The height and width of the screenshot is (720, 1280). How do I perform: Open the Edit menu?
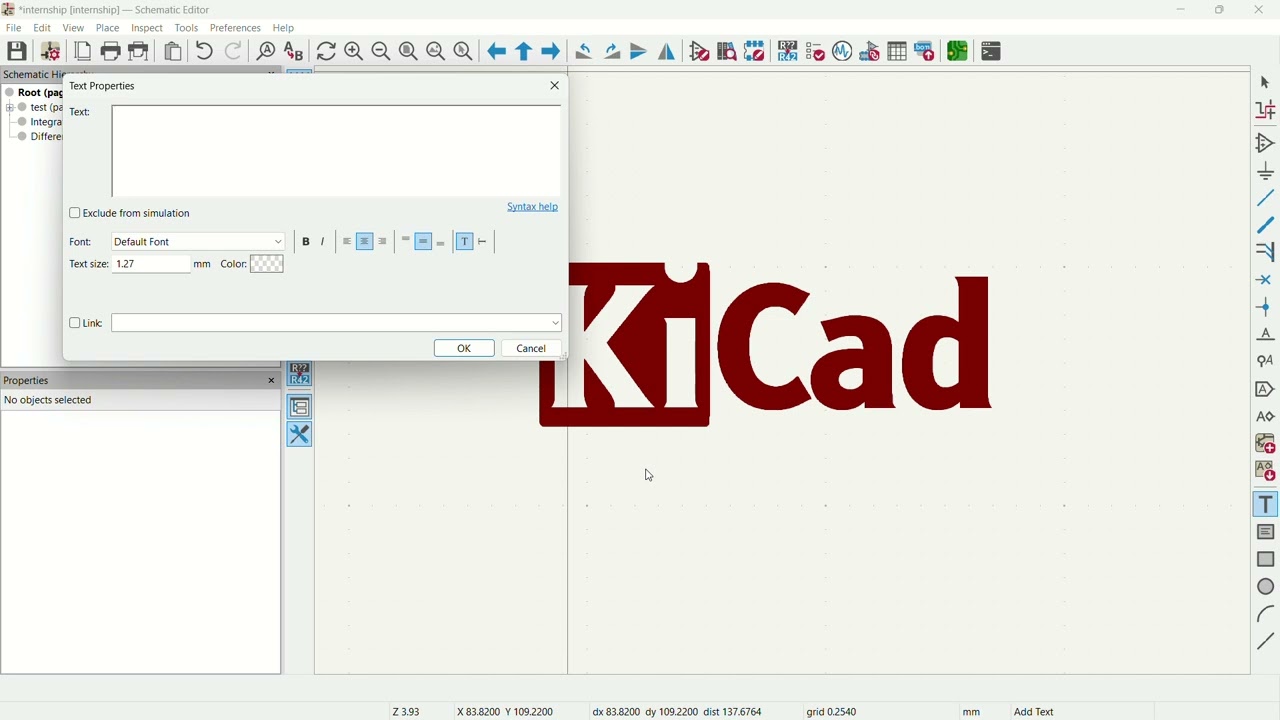click(x=42, y=28)
